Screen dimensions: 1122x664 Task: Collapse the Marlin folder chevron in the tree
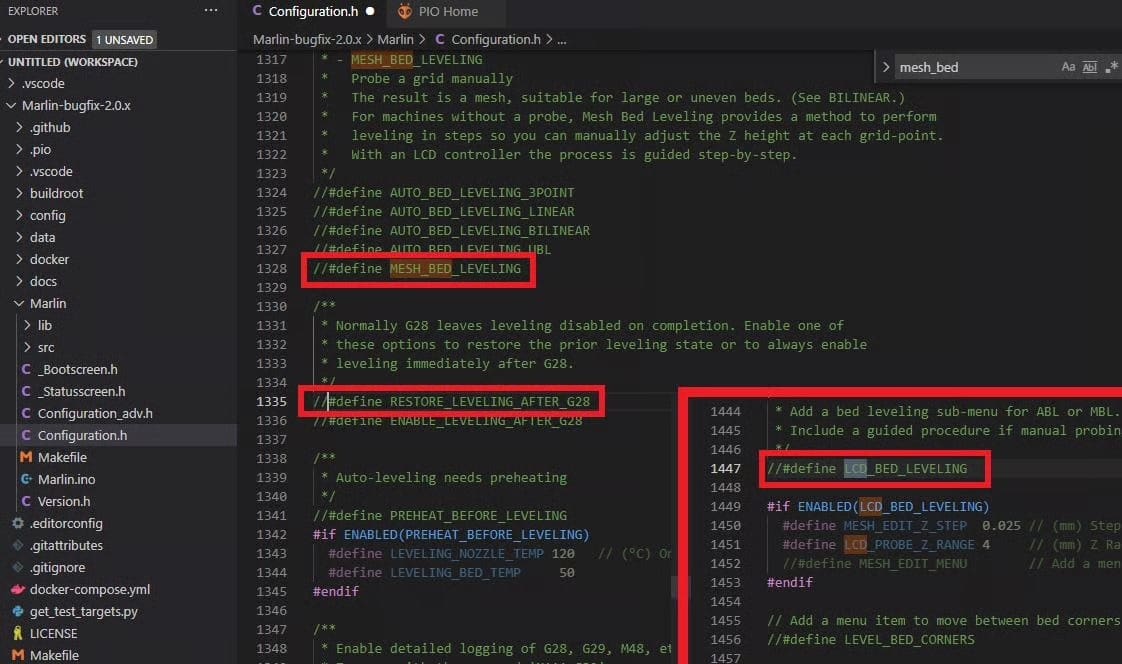pyautogui.click(x=19, y=303)
